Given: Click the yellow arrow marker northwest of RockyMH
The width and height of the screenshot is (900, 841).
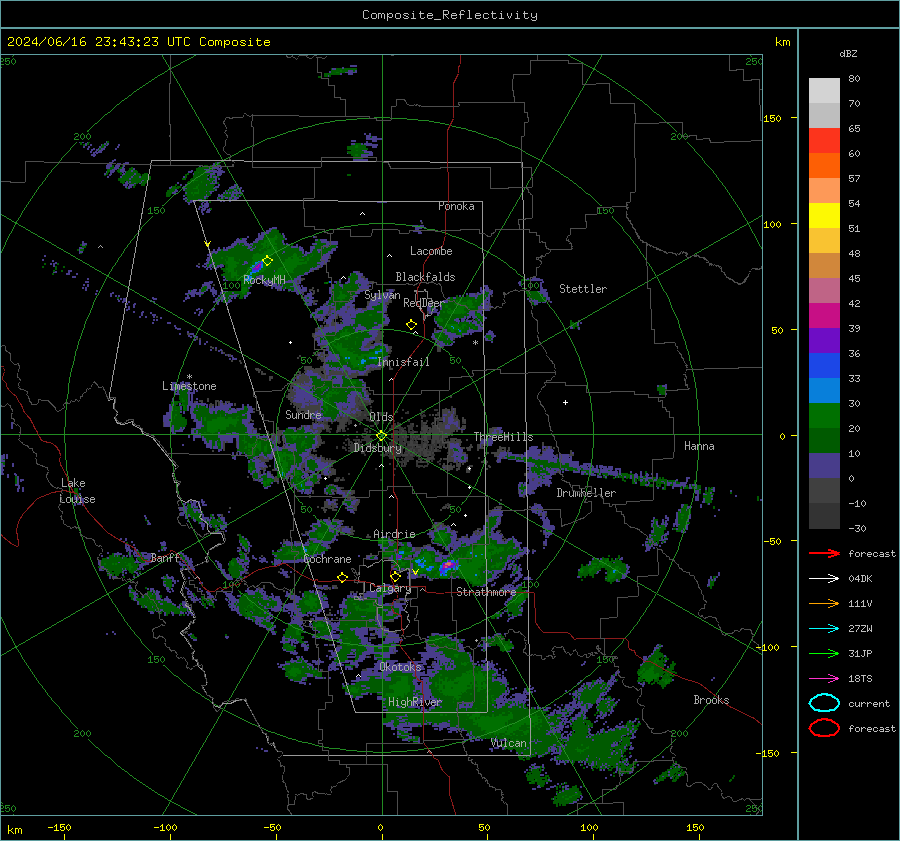Looking at the screenshot, I should pos(208,244).
